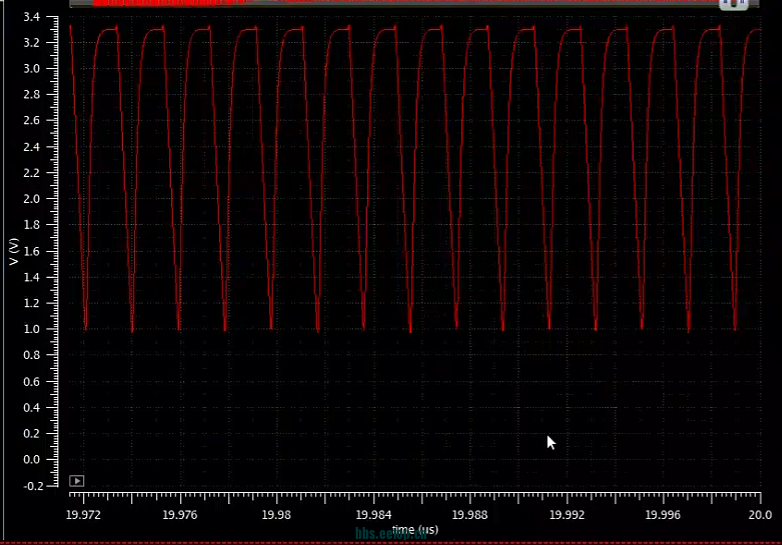Click the 'V (V)' vertical axis title
The height and width of the screenshot is (545, 782).
(13, 252)
